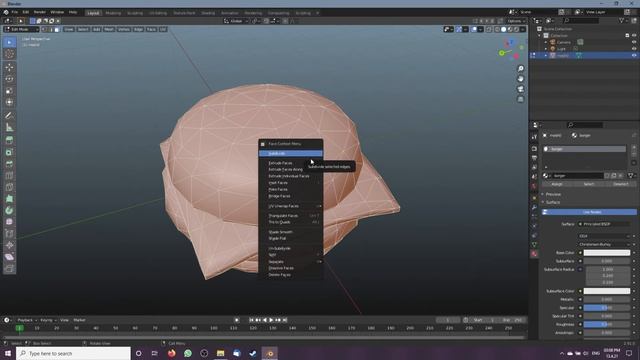Open WhatsApp from the taskbar
640x360 pixels.
click(x=188, y=353)
